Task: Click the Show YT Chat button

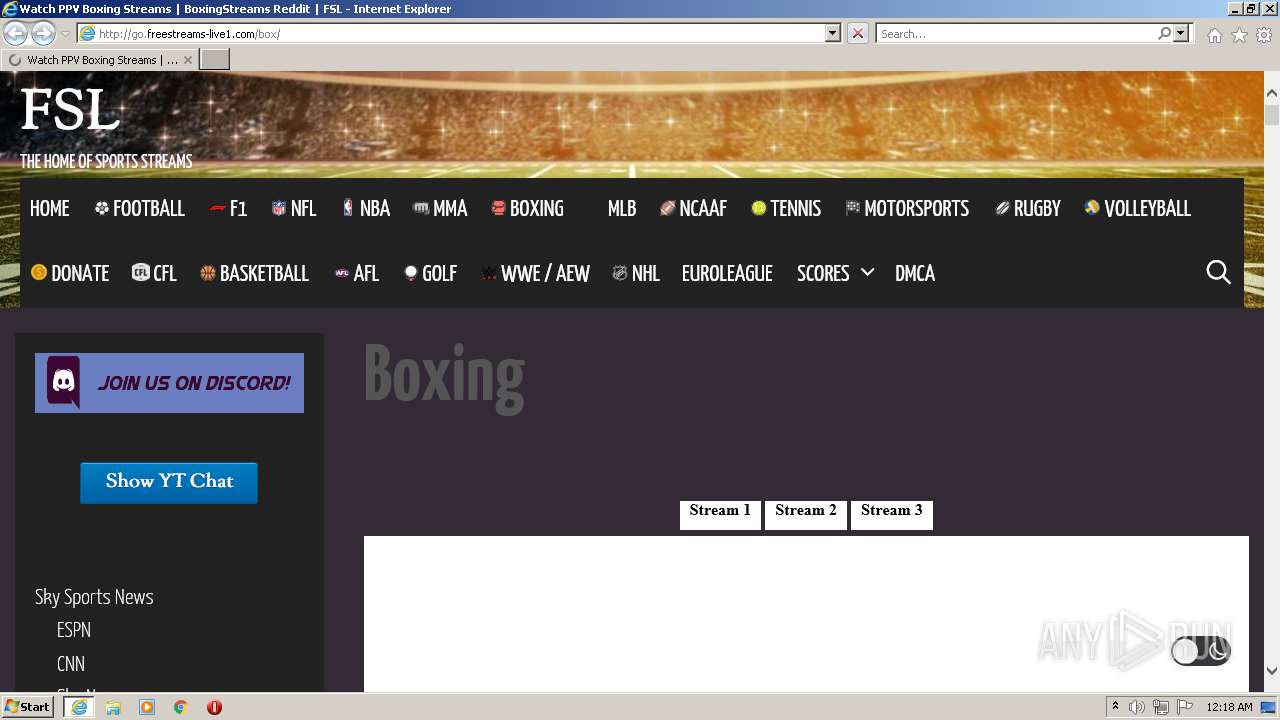Action: click(x=169, y=482)
